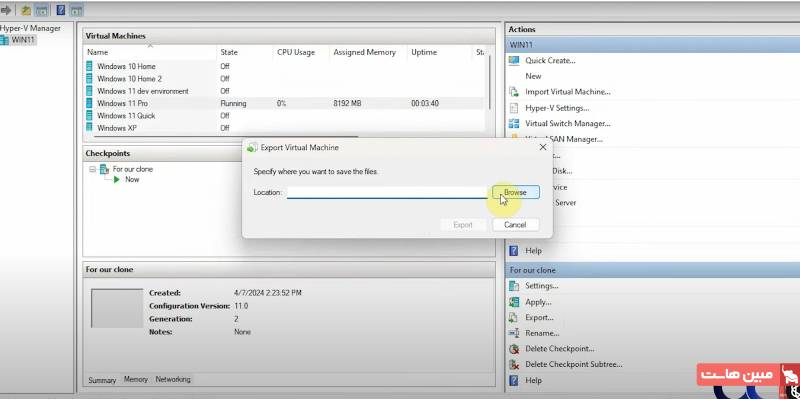Click the Created date value 4/7/2024
Viewport: 800px width, 400px height.
pos(267,293)
